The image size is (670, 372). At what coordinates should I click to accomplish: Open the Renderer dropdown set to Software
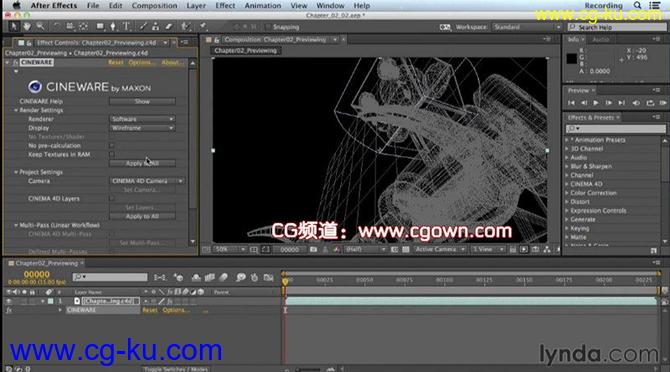coord(142,119)
